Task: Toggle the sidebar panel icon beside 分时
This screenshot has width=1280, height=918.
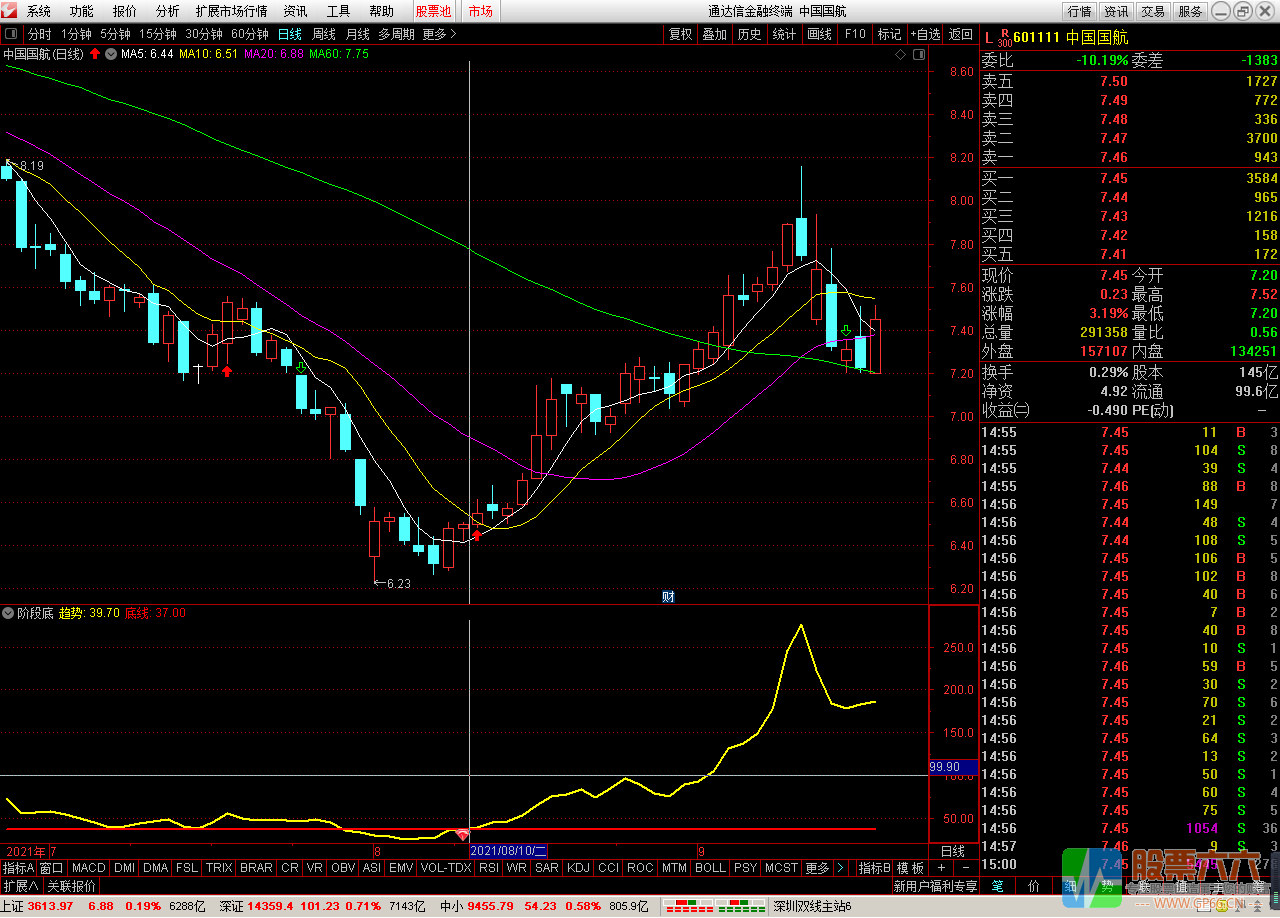Action: (x=11, y=34)
